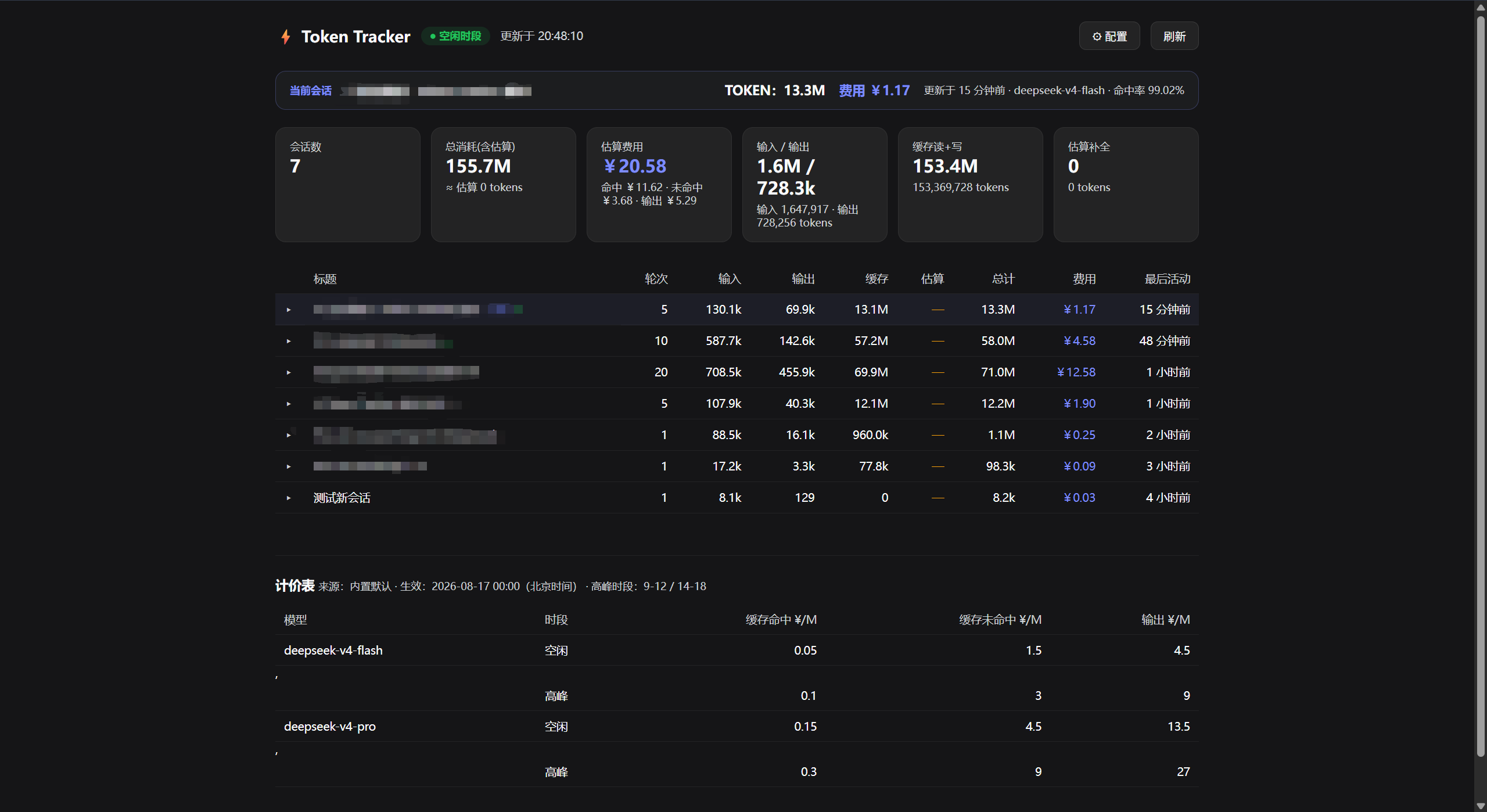Click the 标题 column header

click(x=325, y=279)
